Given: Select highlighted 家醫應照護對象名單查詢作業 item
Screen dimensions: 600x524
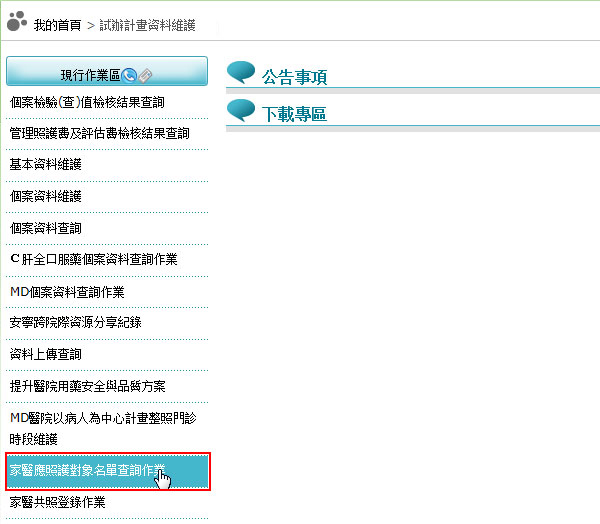Looking at the screenshot, I should click(x=88, y=469).
